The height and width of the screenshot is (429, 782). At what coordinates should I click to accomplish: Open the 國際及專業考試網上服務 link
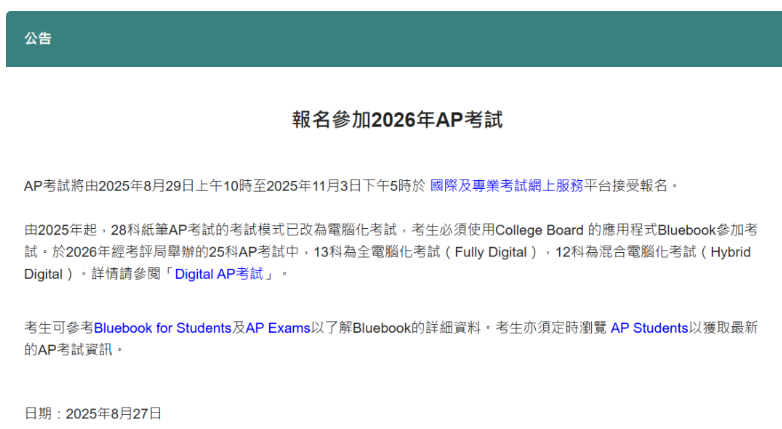coord(506,185)
